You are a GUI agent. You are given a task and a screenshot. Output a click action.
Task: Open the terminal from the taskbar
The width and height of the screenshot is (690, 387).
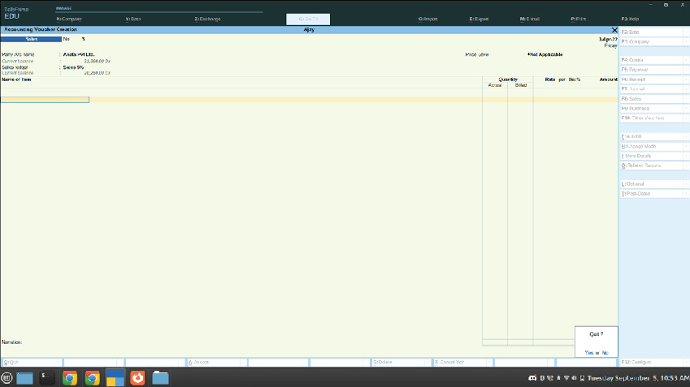(x=47, y=378)
